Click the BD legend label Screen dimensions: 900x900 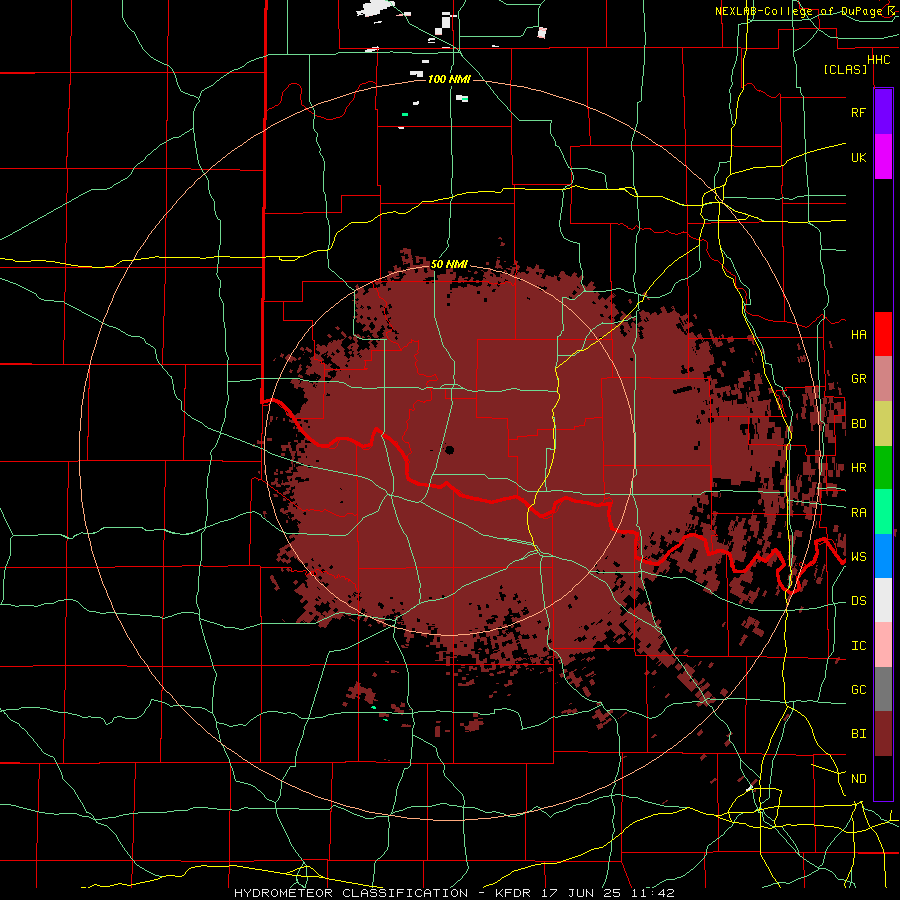[858, 424]
